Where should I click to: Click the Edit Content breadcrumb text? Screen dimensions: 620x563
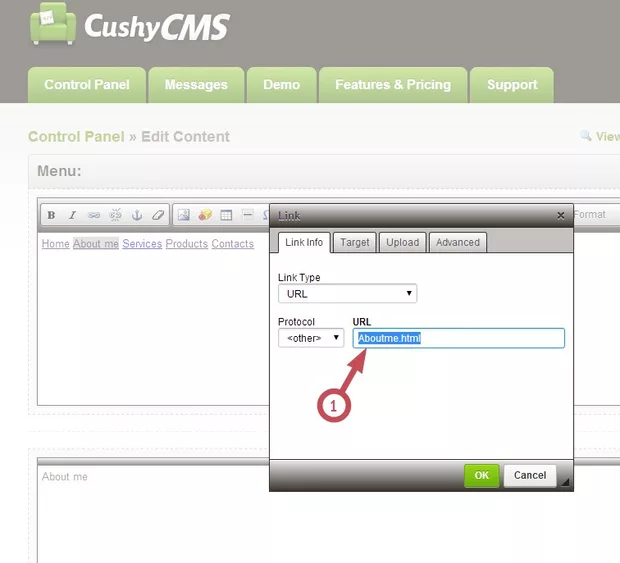[185, 137]
